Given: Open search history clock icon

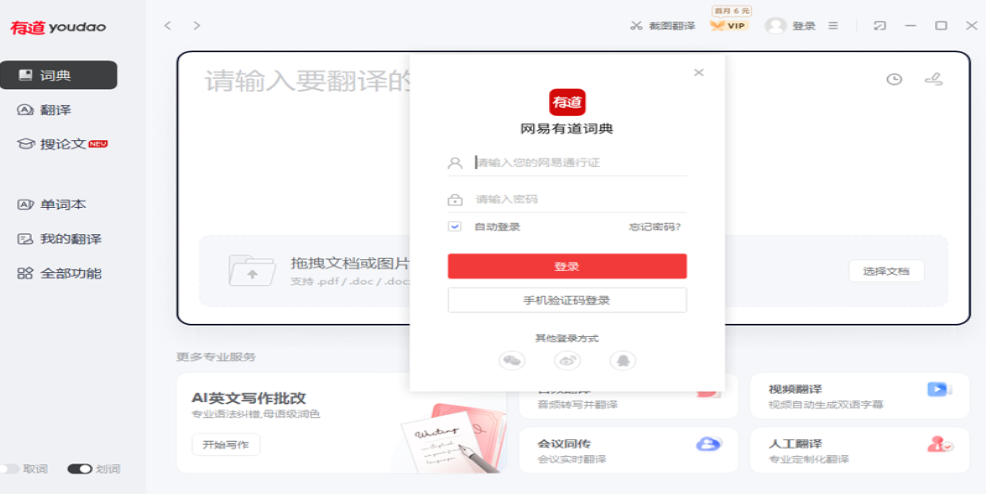Looking at the screenshot, I should click(894, 80).
